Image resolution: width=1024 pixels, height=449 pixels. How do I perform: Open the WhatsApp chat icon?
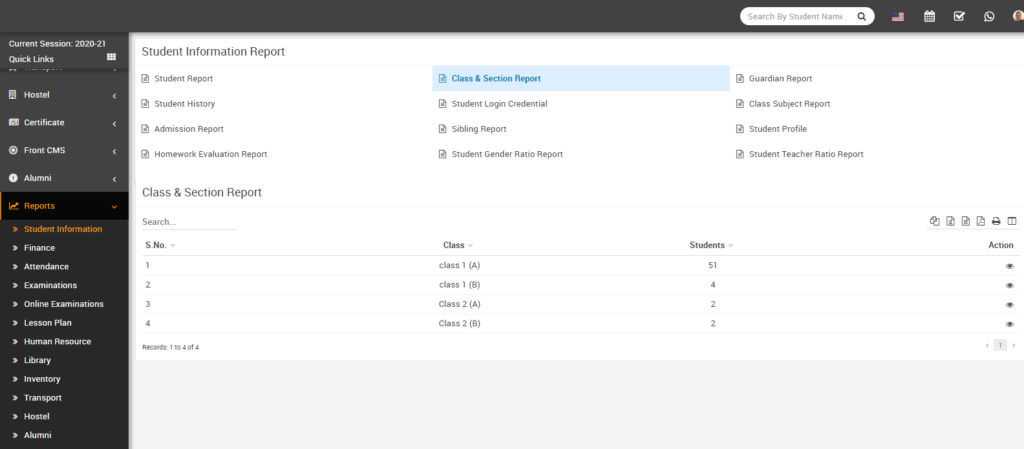coord(989,16)
